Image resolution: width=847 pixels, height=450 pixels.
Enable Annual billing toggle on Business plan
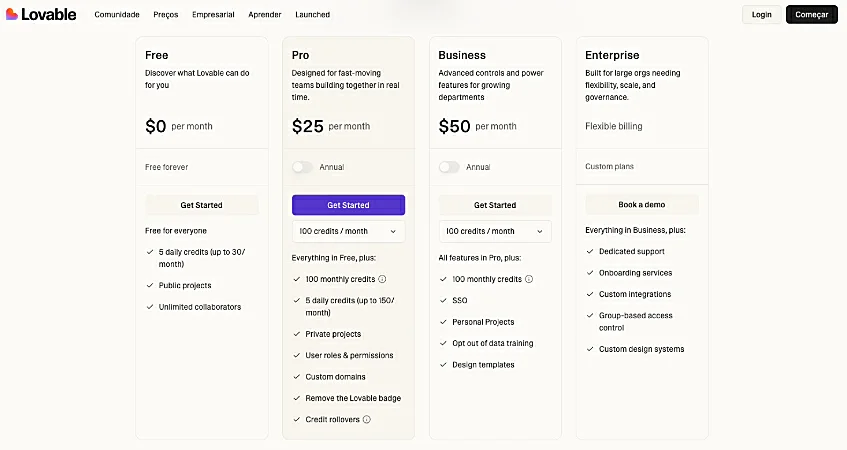click(x=449, y=167)
